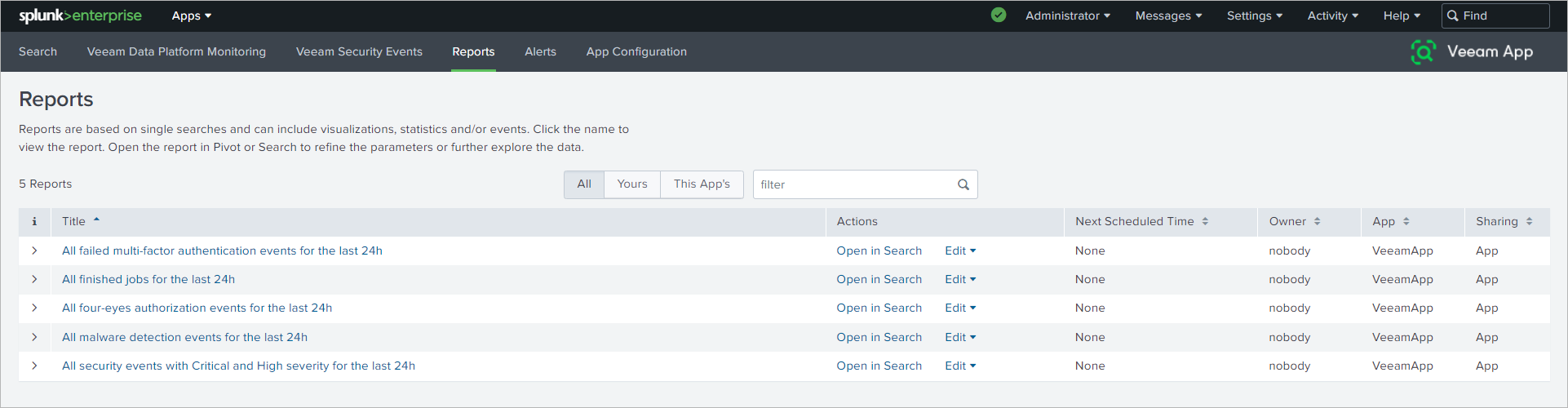
Task: Click the Splunk enterprise logo
Action: [x=80, y=16]
